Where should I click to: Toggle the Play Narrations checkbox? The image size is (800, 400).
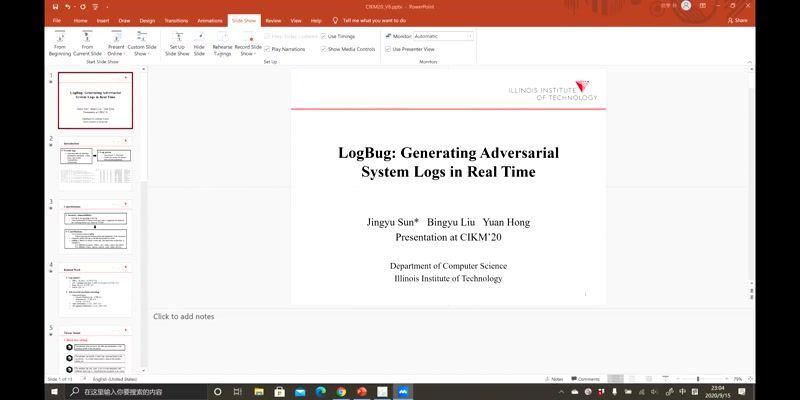pyautogui.click(x=268, y=49)
